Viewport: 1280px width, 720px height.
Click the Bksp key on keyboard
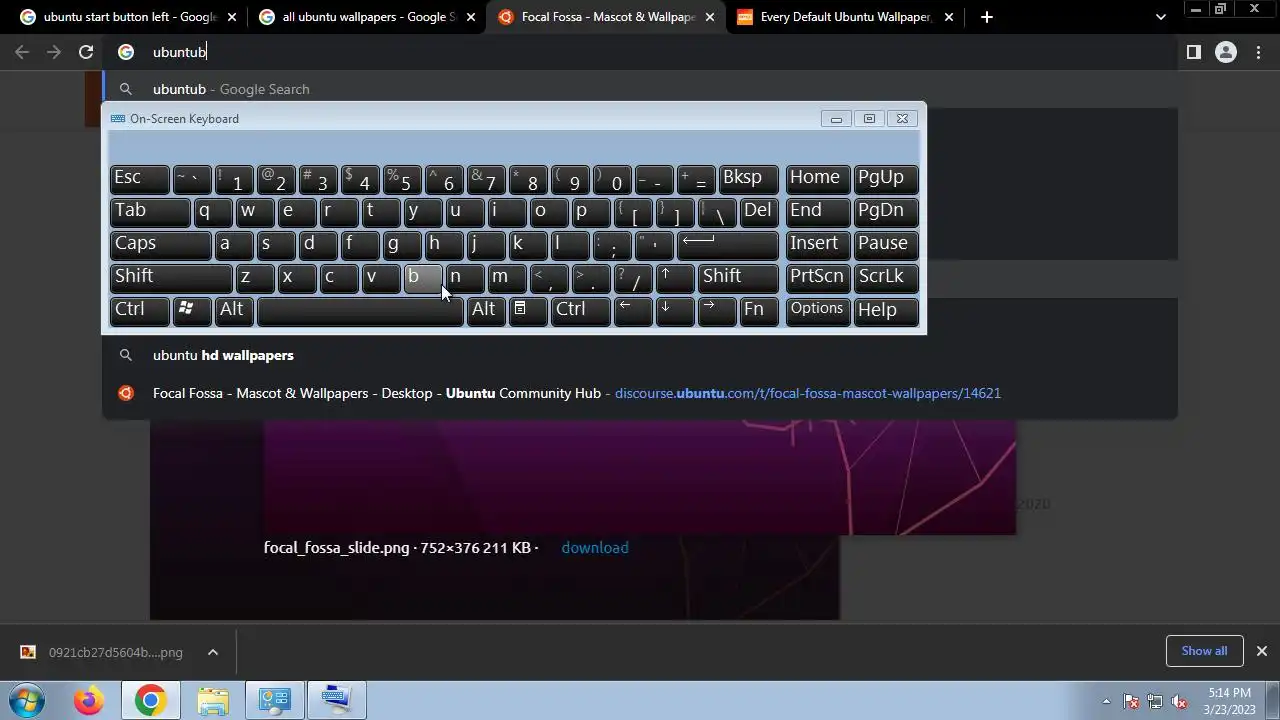click(748, 178)
